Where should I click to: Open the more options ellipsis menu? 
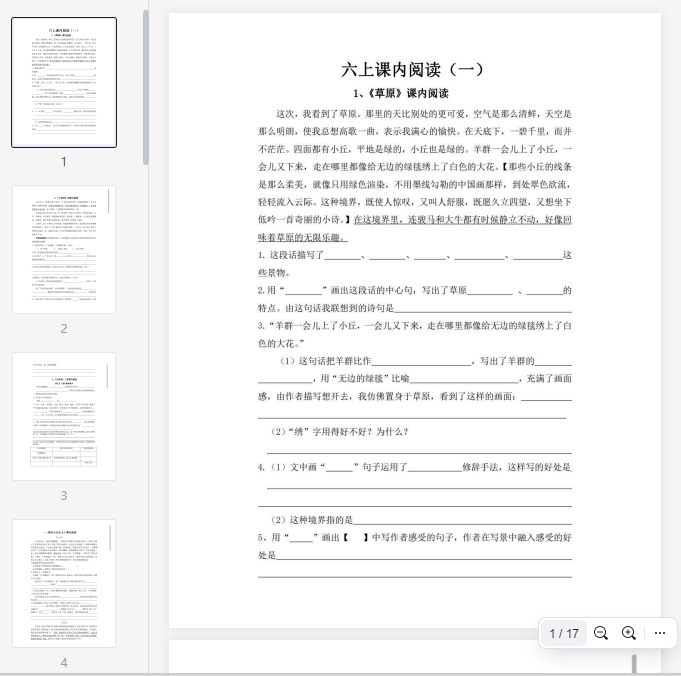pos(659,633)
